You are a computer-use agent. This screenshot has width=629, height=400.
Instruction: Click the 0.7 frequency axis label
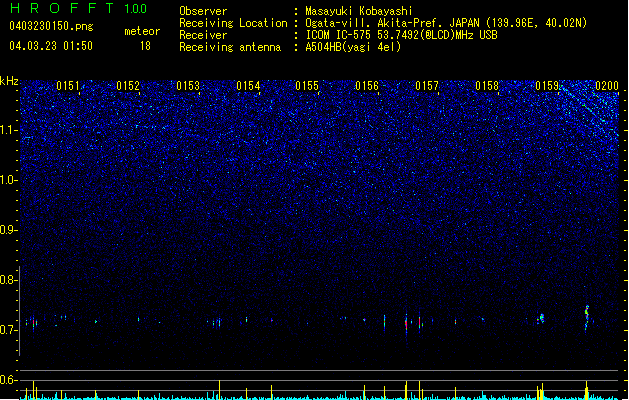[x=8, y=330]
